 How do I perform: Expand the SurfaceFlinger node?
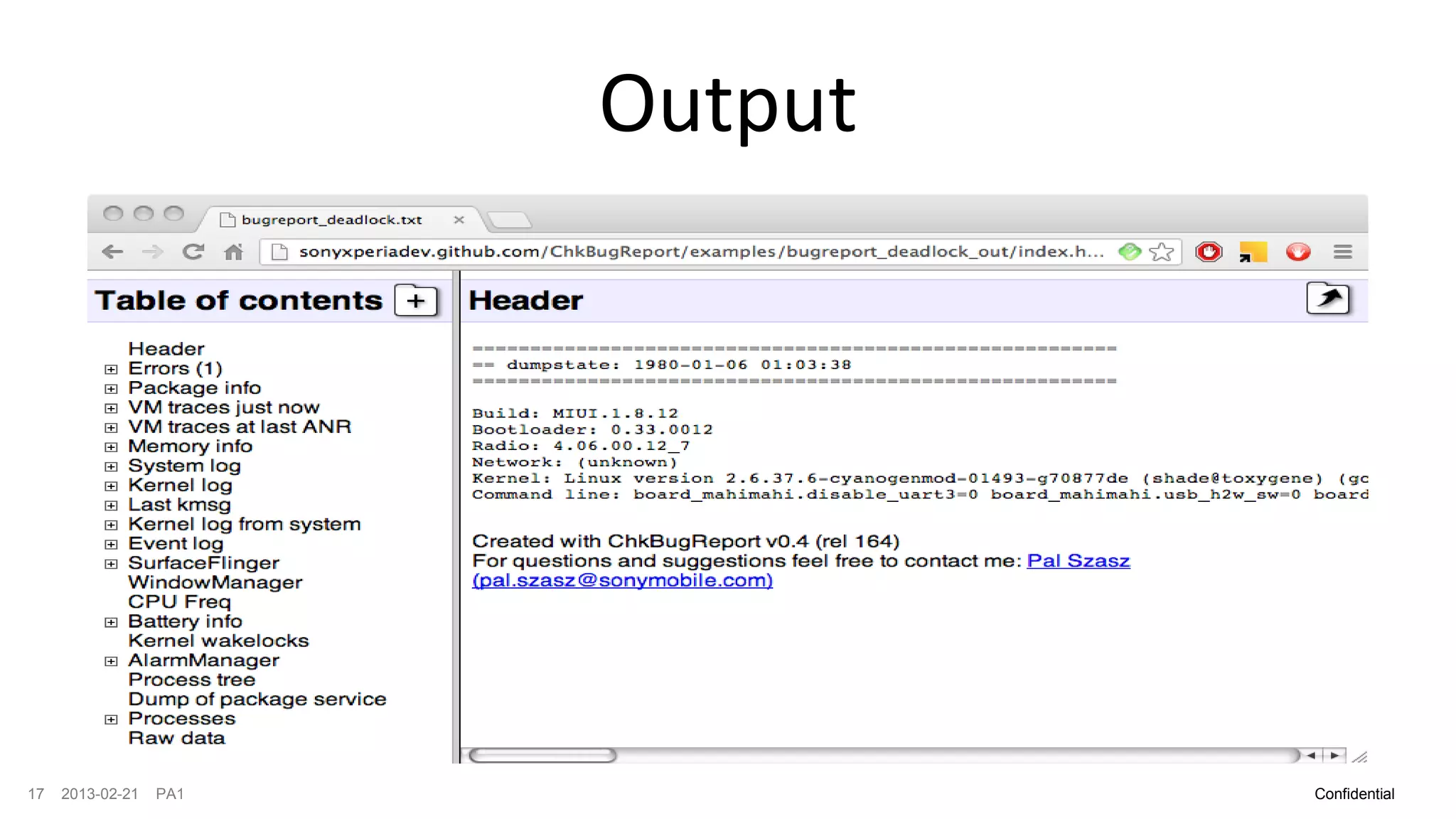[x=111, y=564]
